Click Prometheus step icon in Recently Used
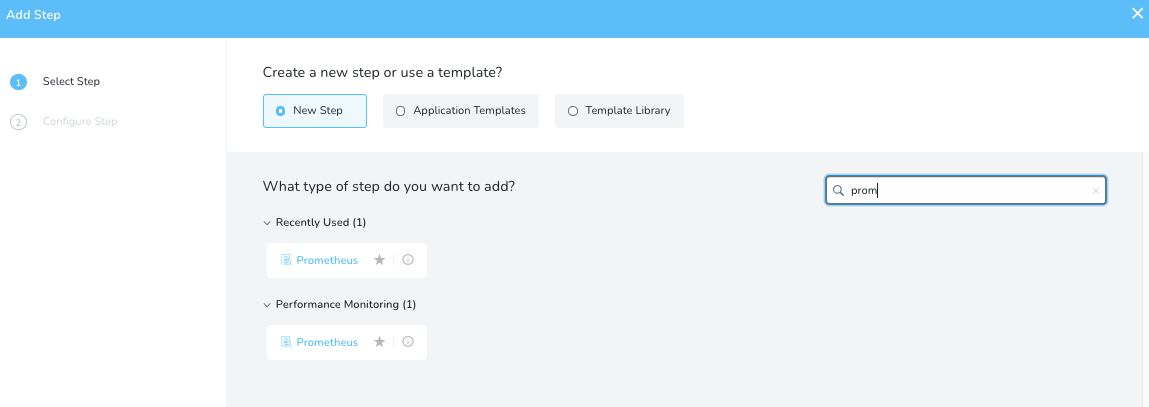 click(287, 260)
